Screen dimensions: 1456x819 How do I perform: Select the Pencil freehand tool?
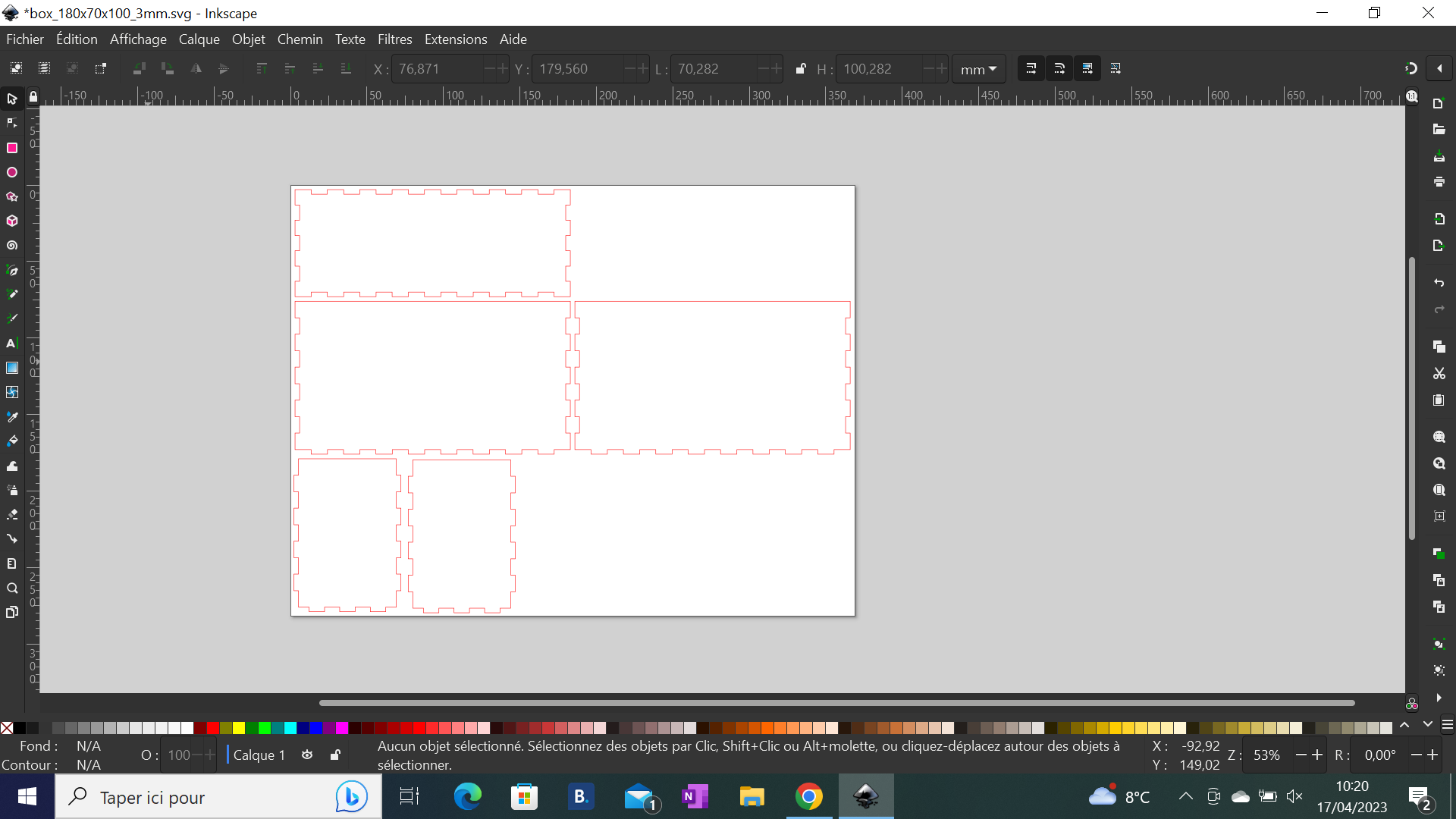(12, 294)
